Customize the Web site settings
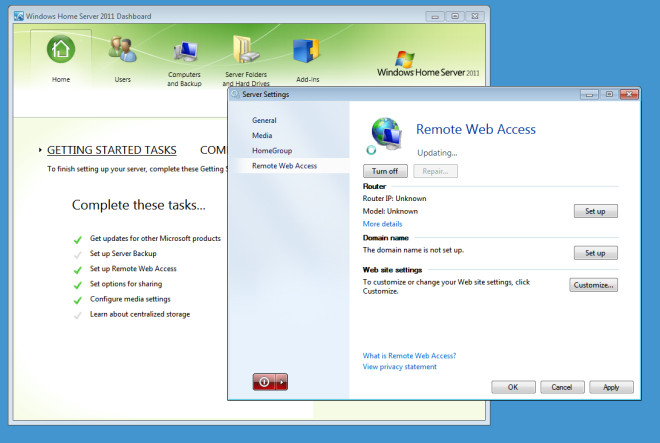 tap(593, 285)
